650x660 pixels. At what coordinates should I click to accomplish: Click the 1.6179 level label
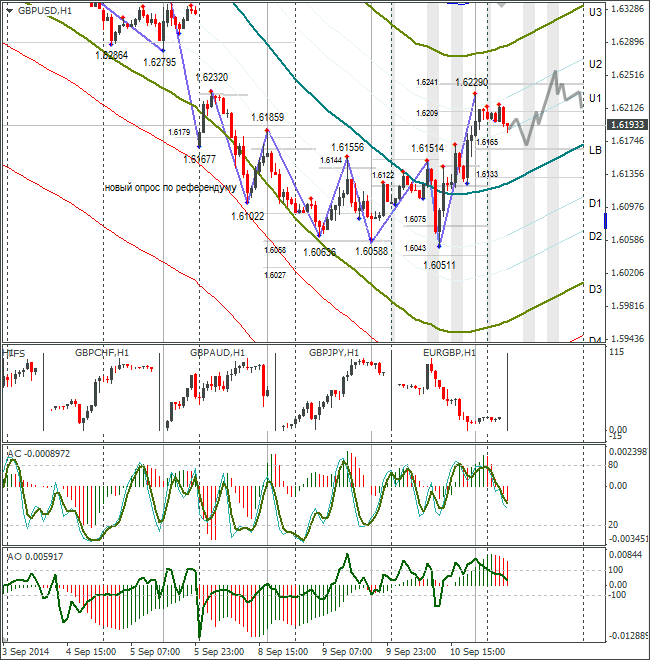(x=179, y=133)
